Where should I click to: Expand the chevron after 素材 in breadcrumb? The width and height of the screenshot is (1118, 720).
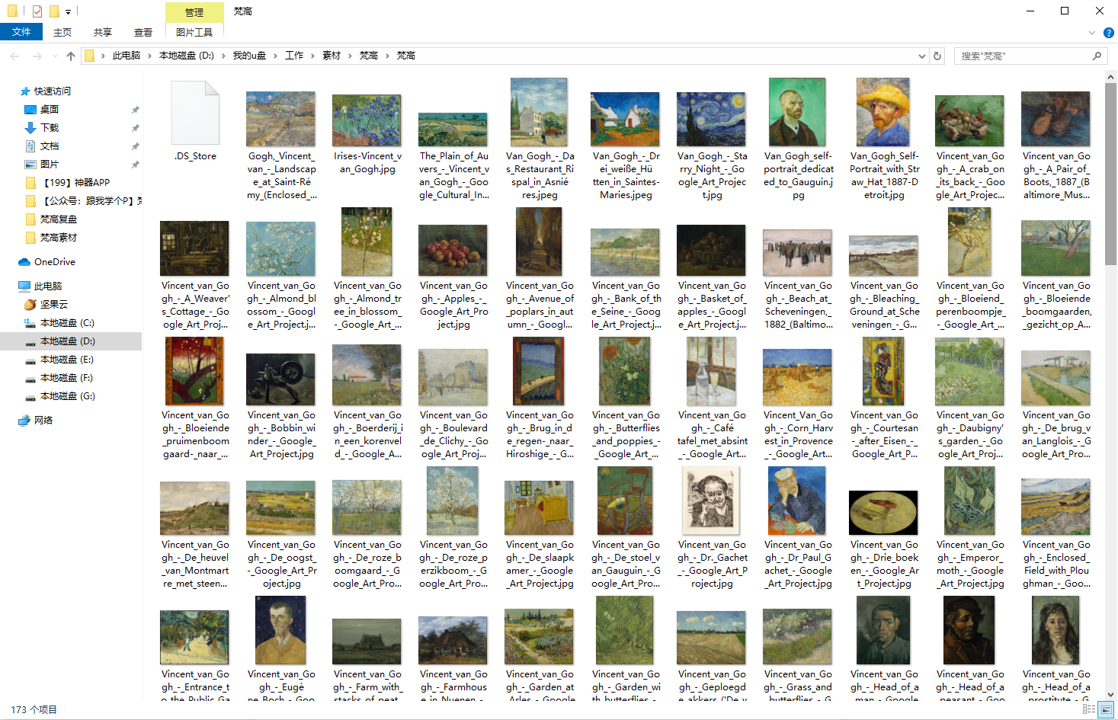coord(349,56)
